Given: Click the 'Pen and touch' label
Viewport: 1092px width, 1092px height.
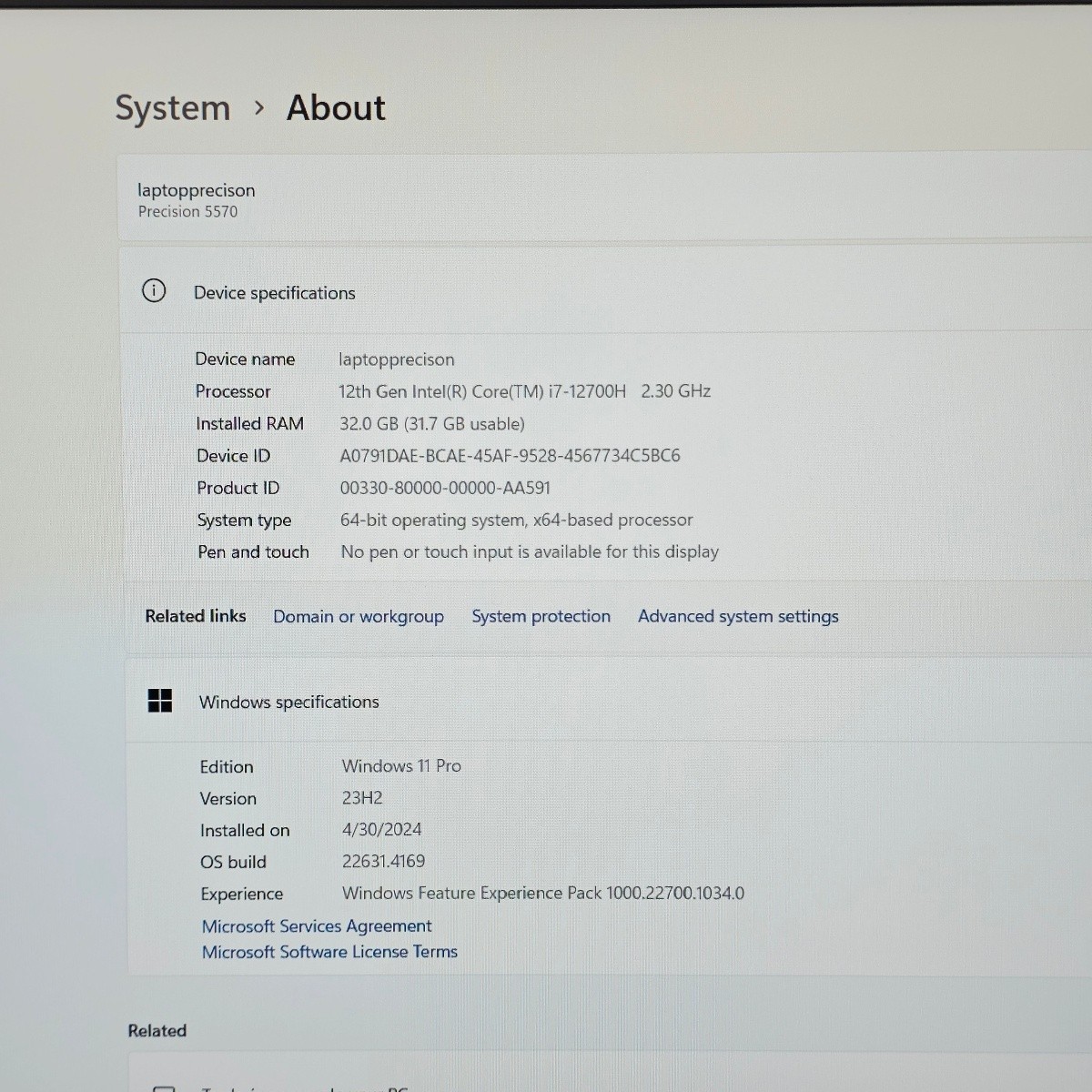Looking at the screenshot, I should (x=253, y=552).
